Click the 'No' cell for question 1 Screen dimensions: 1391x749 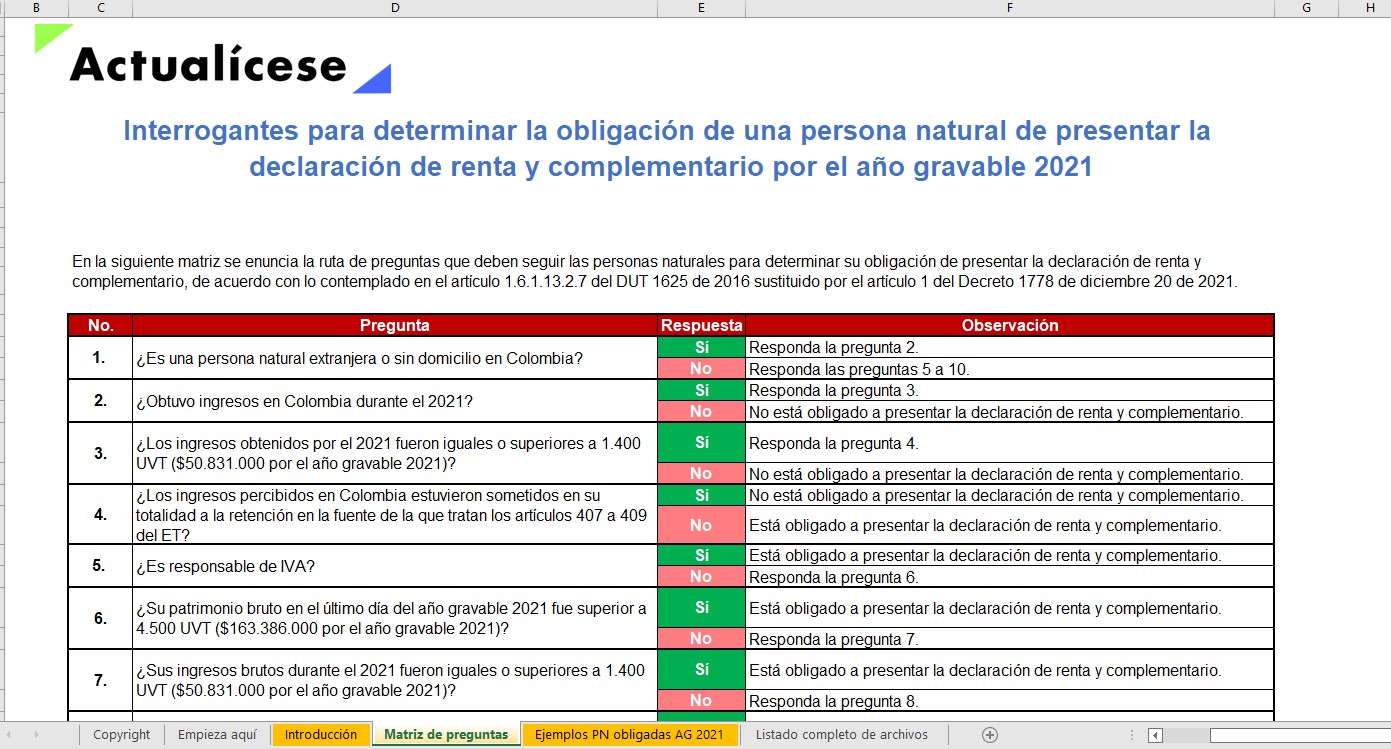[701, 368]
